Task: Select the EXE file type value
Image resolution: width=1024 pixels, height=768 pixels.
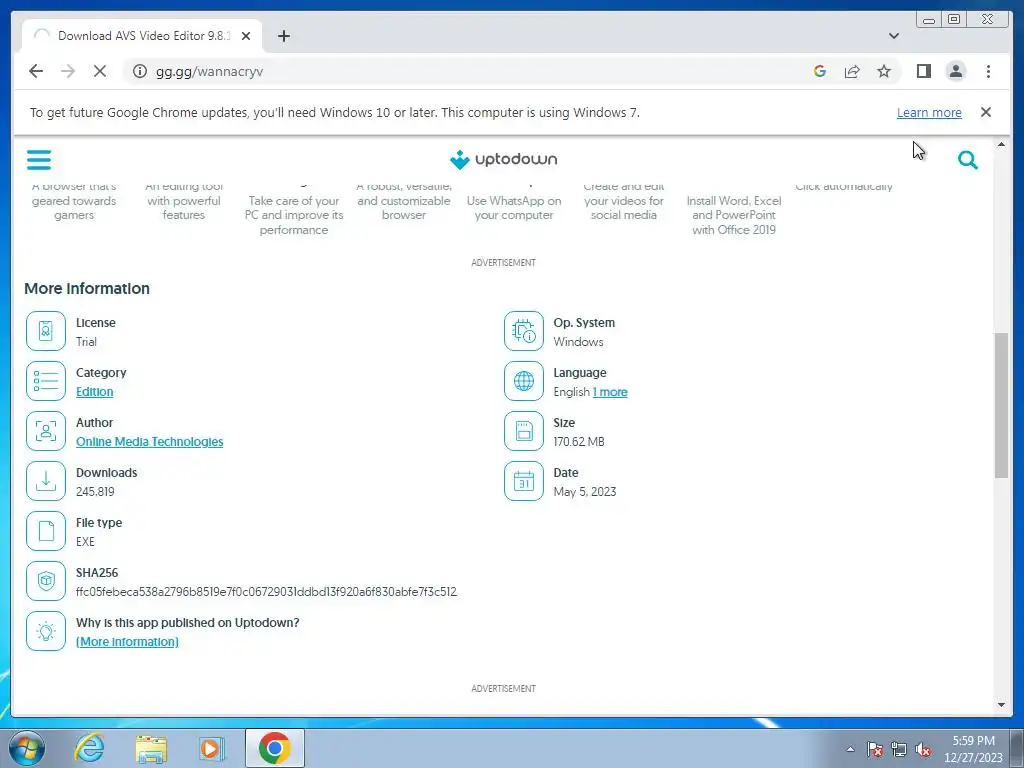Action: pos(85,541)
